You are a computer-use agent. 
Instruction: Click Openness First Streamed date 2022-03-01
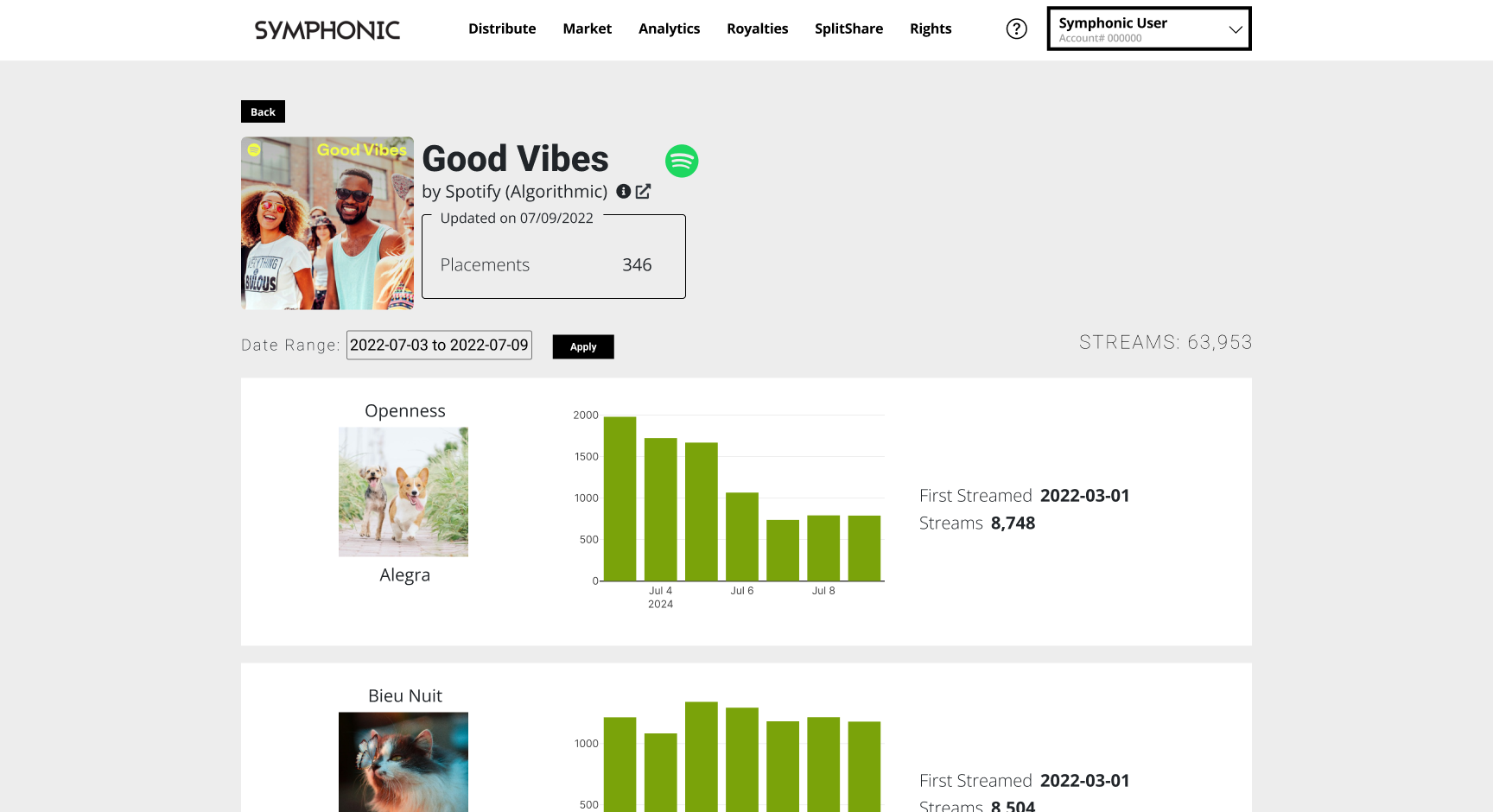click(x=1085, y=495)
